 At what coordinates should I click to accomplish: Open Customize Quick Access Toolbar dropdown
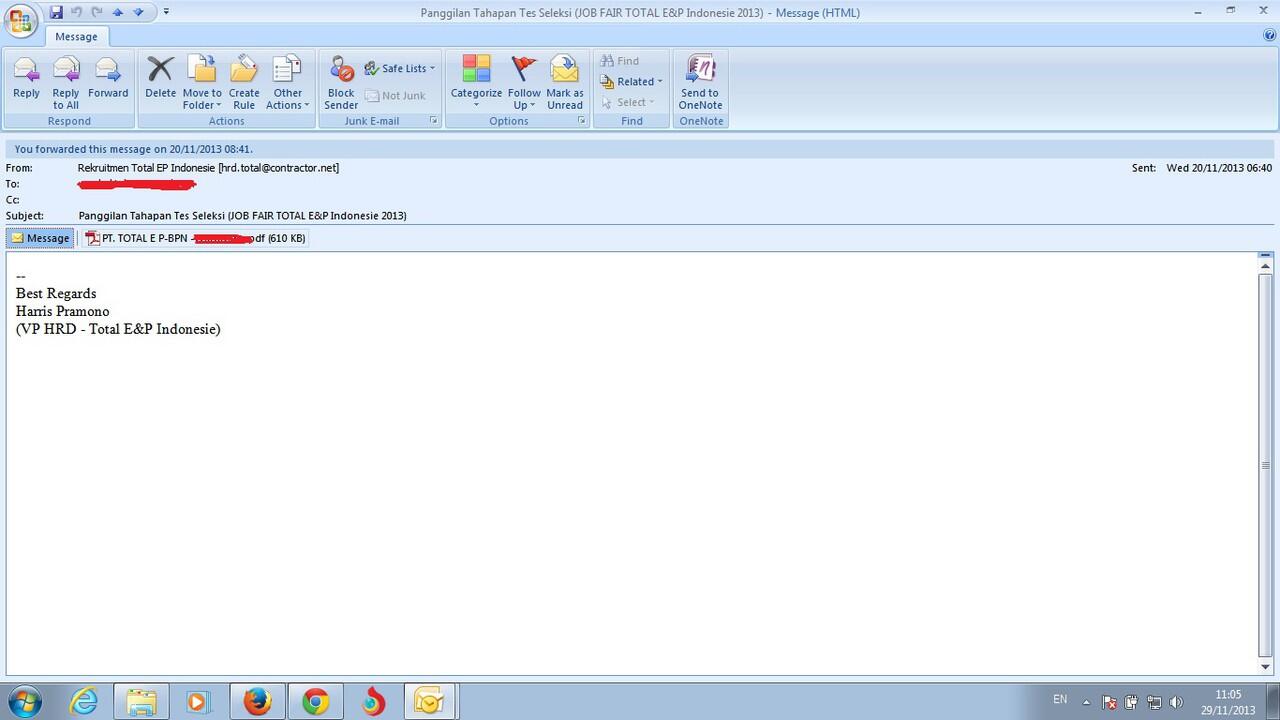[166, 12]
